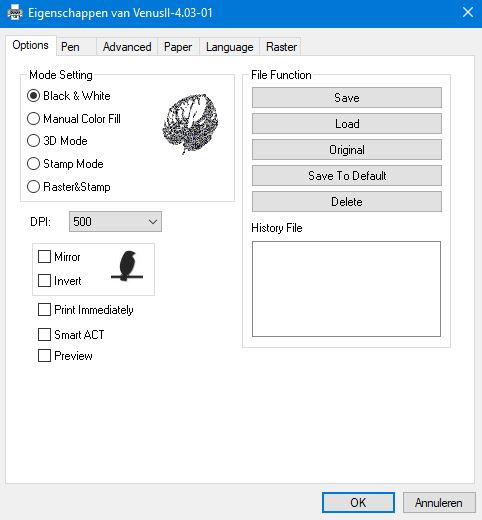Open the DPI dropdown showing 500

(115, 221)
